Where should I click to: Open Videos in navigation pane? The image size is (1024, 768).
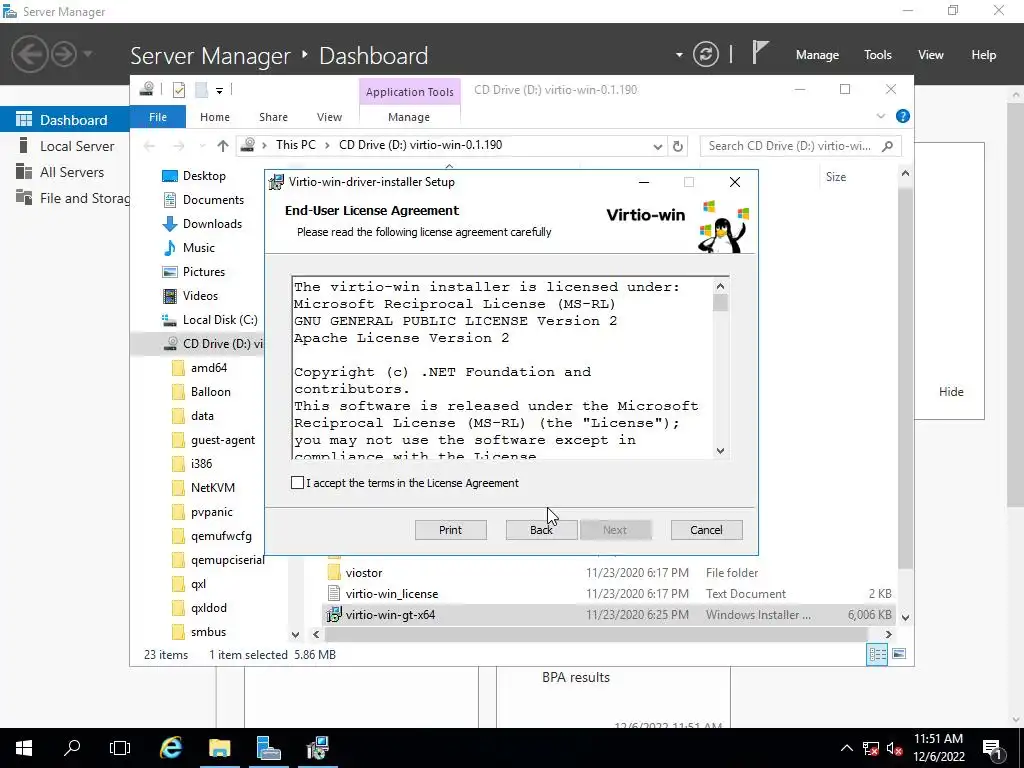point(200,296)
